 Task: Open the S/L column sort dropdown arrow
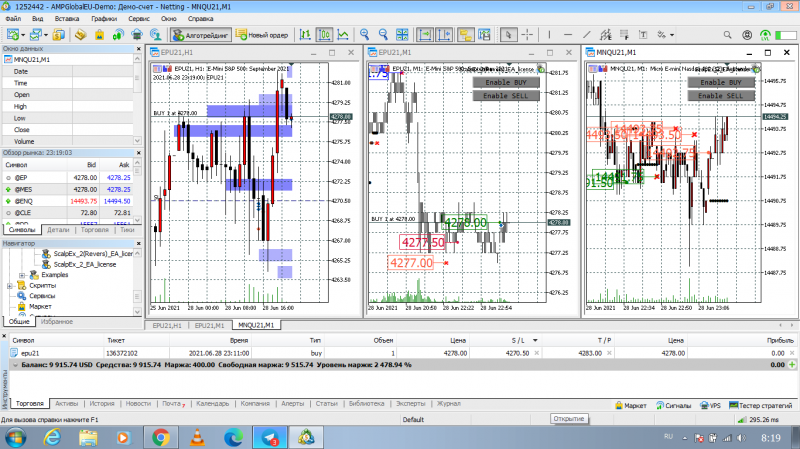coord(535,340)
